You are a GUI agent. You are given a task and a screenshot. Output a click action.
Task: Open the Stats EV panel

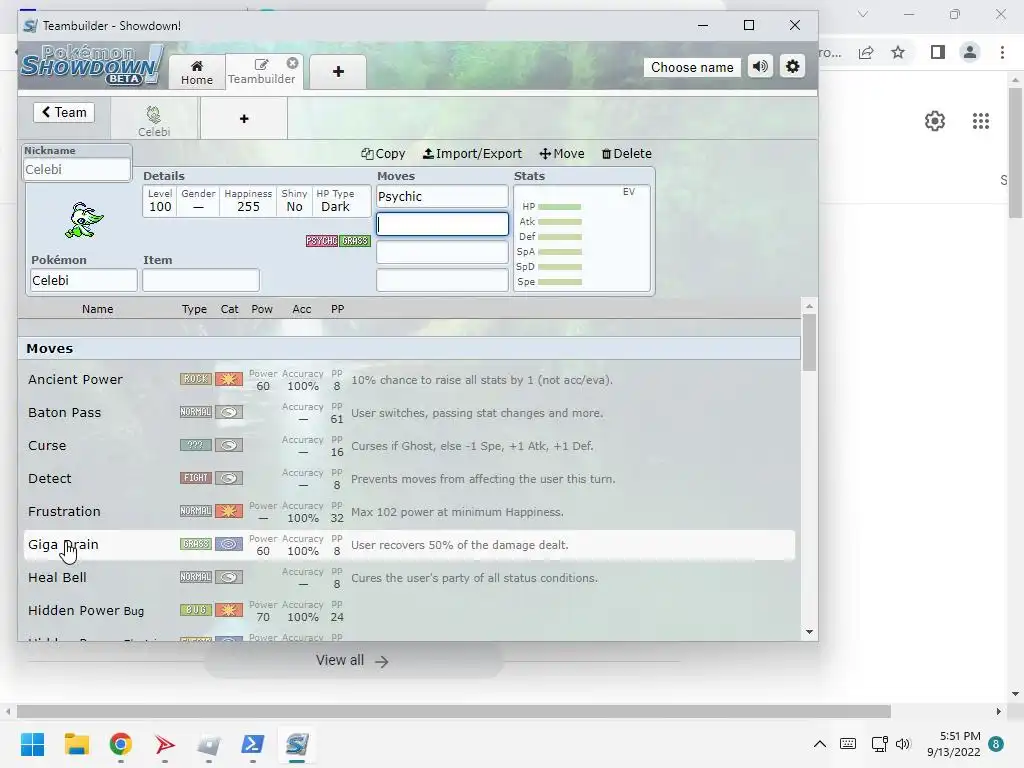coord(582,238)
